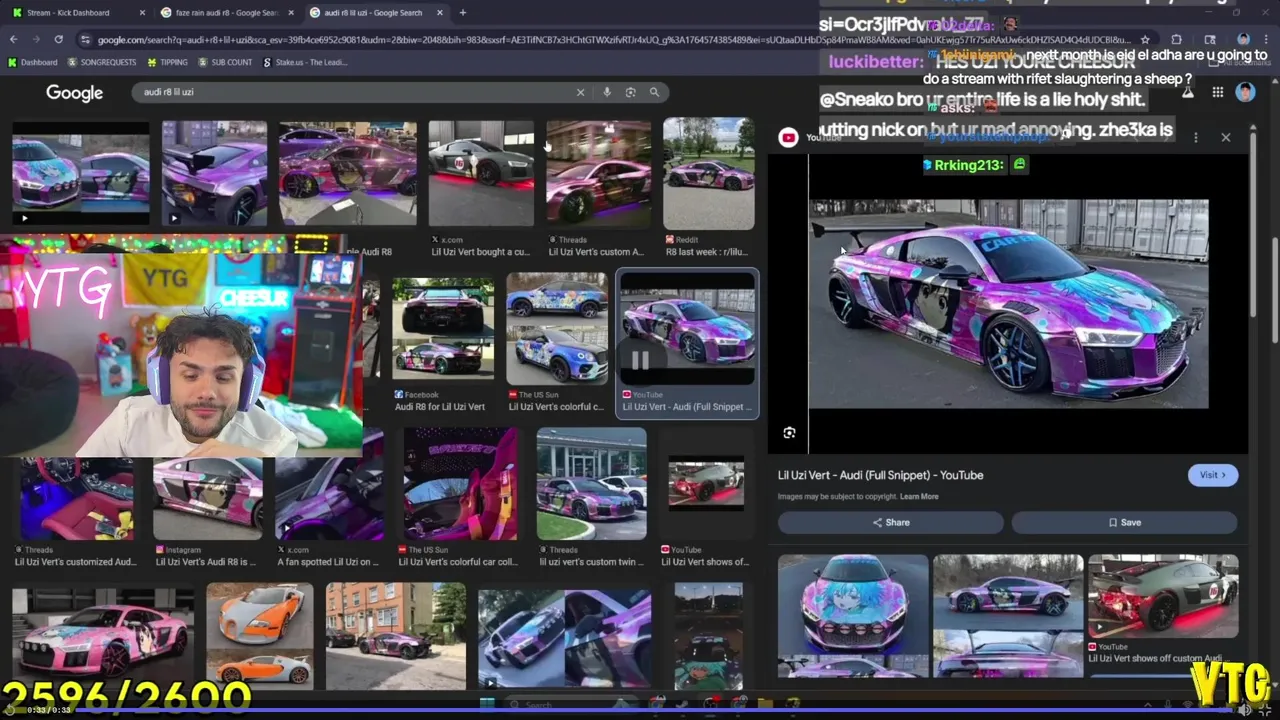
Task: Open Google Lens image search icon
Action: (x=630, y=92)
